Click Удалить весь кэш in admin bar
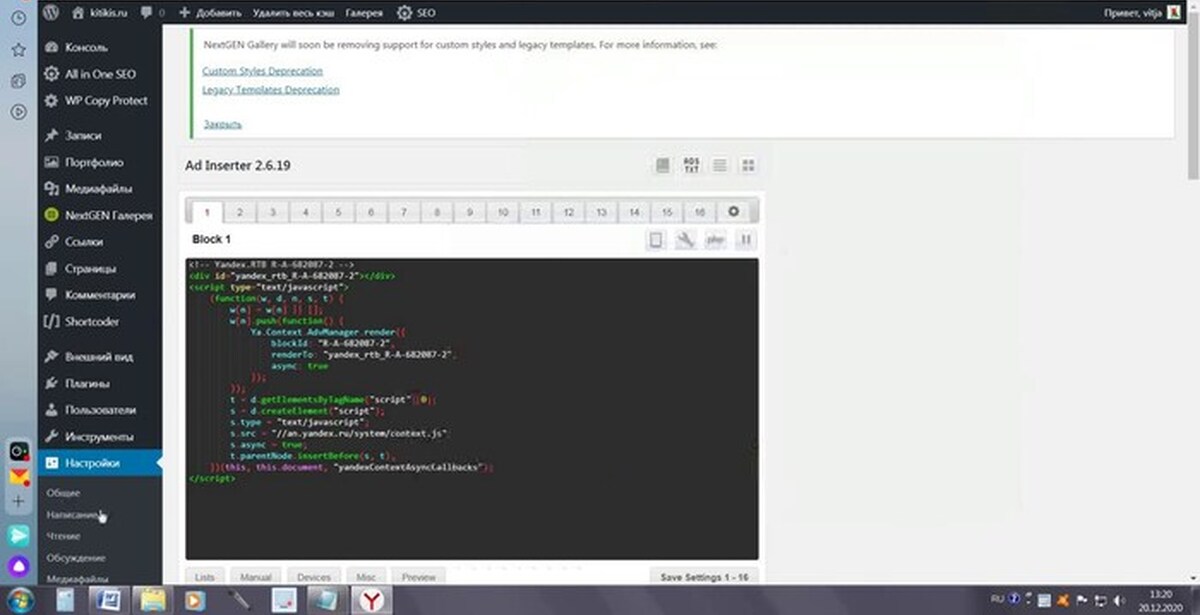Image resolution: width=1200 pixels, height=615 pixels. (291, 13)
